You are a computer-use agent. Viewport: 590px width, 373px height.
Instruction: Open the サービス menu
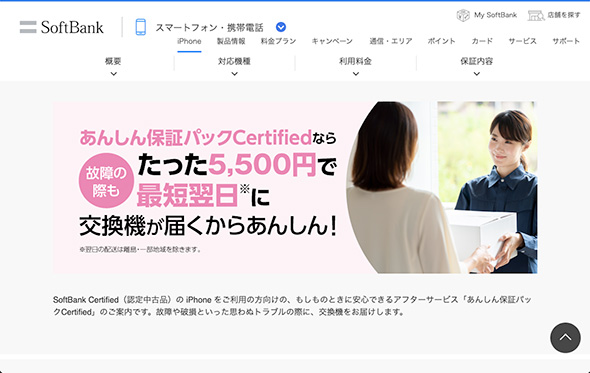522,41
